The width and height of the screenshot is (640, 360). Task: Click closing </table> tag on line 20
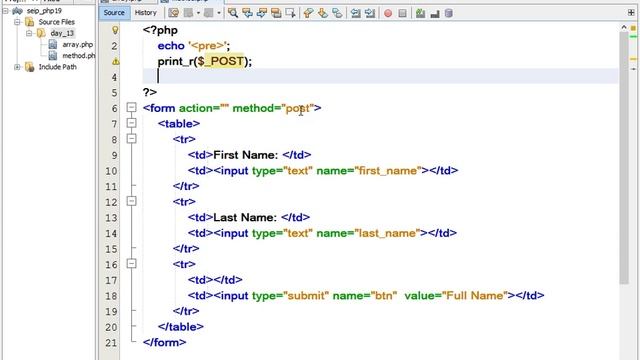(x=181, y=327)
